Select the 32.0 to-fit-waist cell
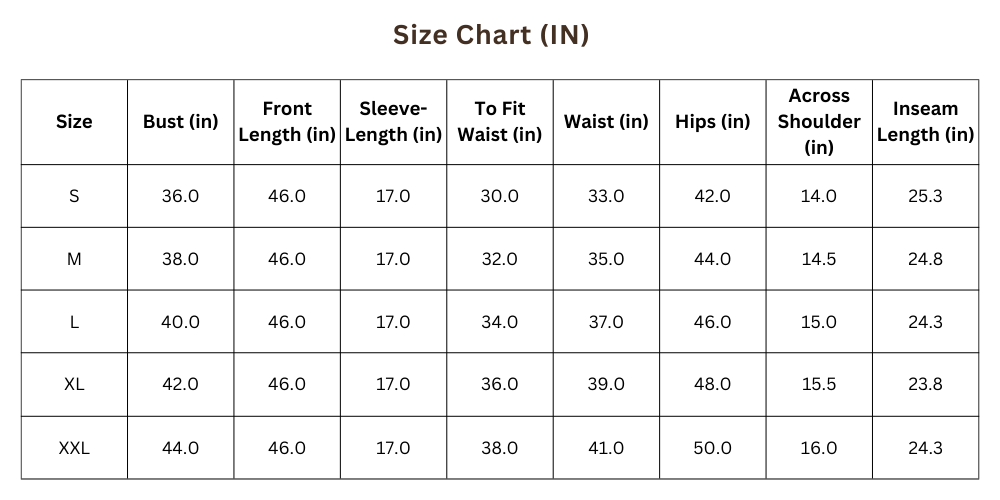The image size is (1000, 500). pyautogui.click(x=500, y=260)
